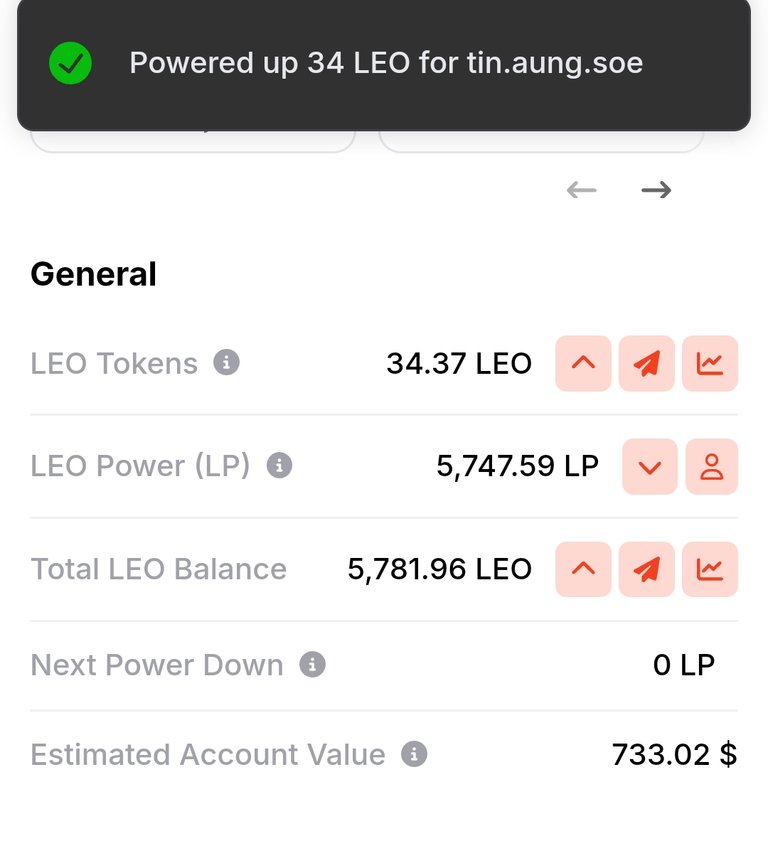Show info for Estimated Account Value

(x=414, y=754)
